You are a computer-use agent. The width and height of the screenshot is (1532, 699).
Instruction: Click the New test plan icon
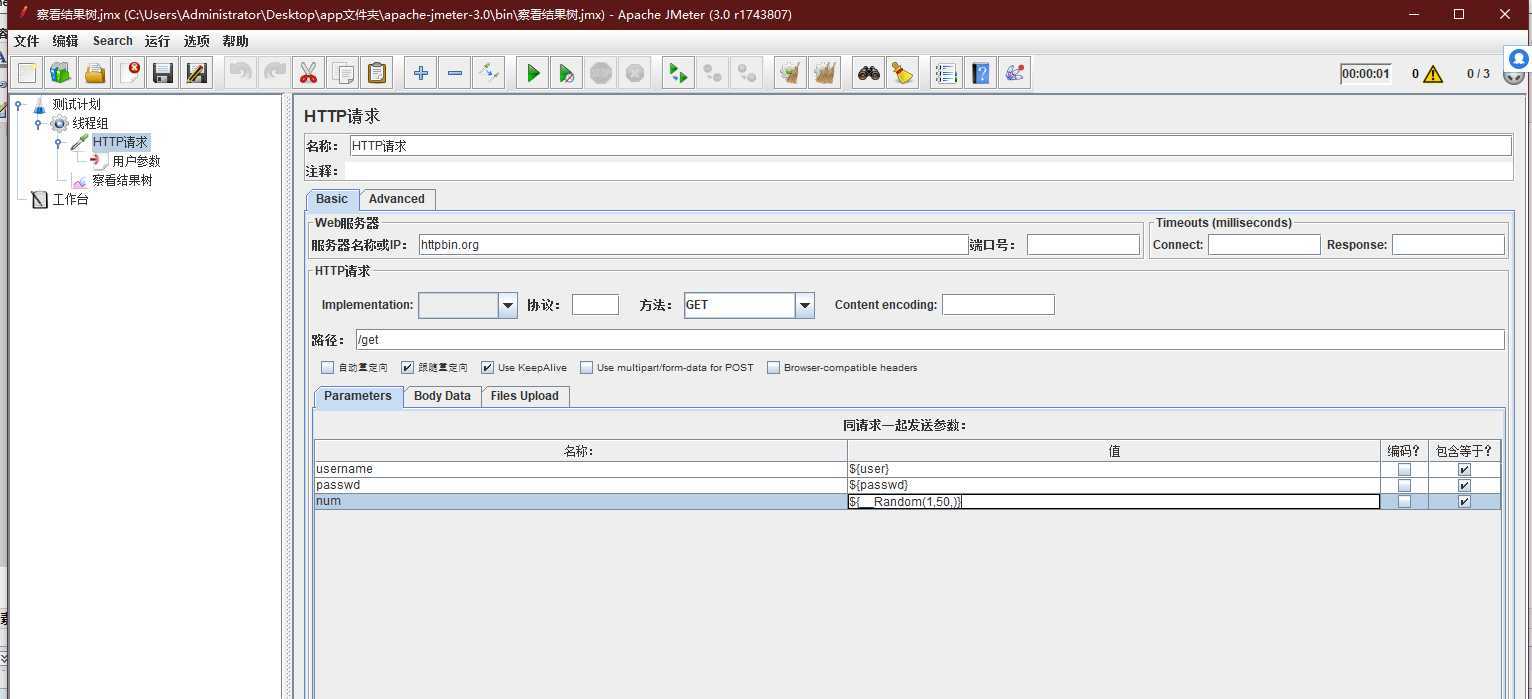(27, 73)
